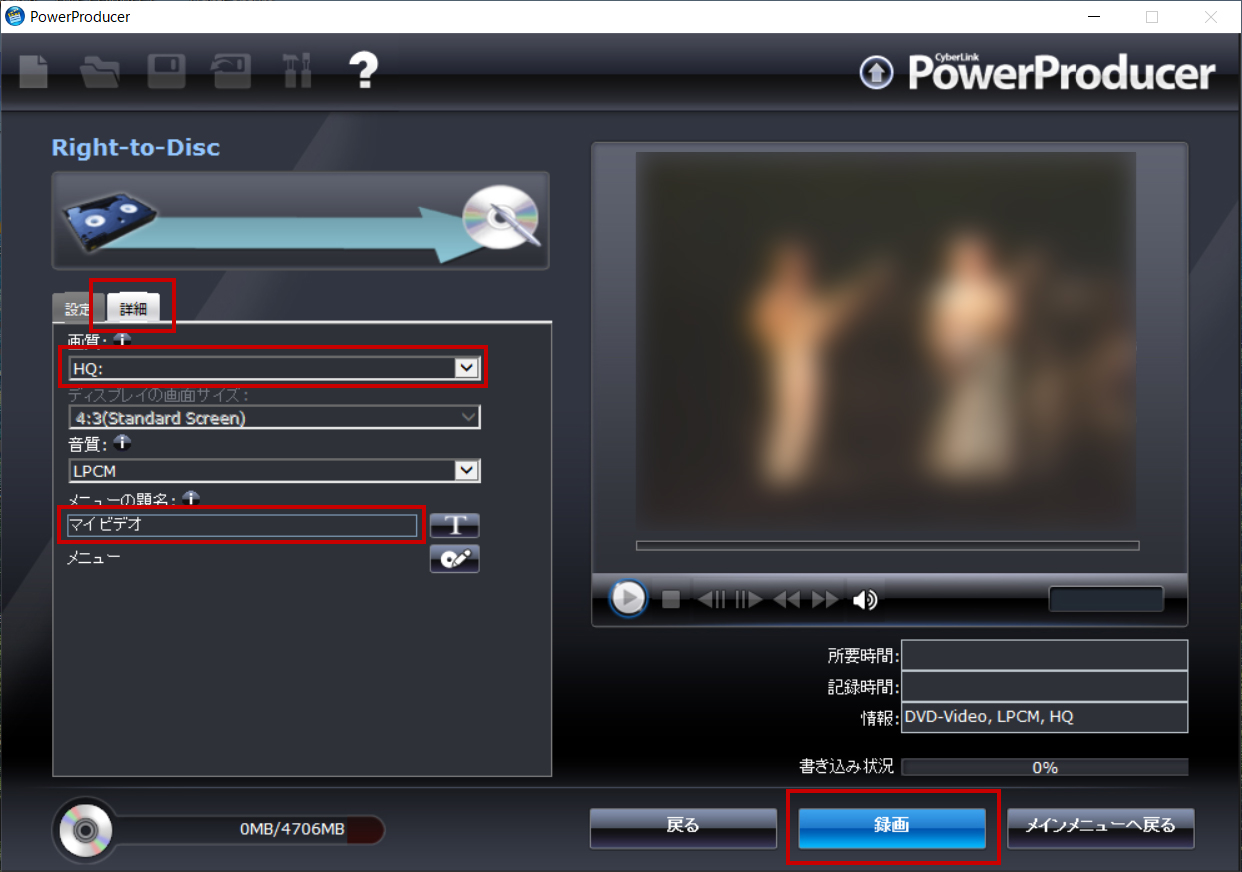Image resolution: width=1242 pixels, height=872 pixels.
Task: Click the 情報 text DVD-Video, LPCM, HQ
Action: [x=989, y=717]
